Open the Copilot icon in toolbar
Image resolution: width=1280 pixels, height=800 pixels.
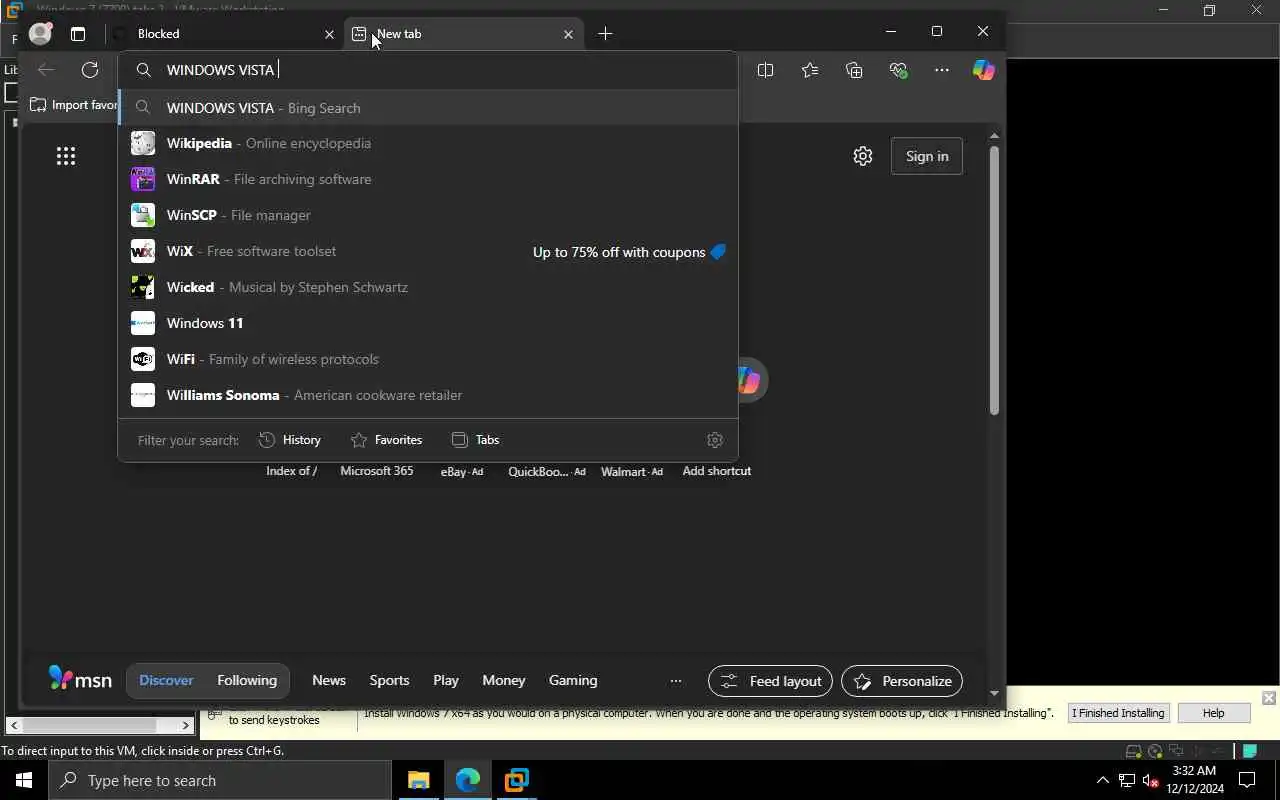pos(984,70)
